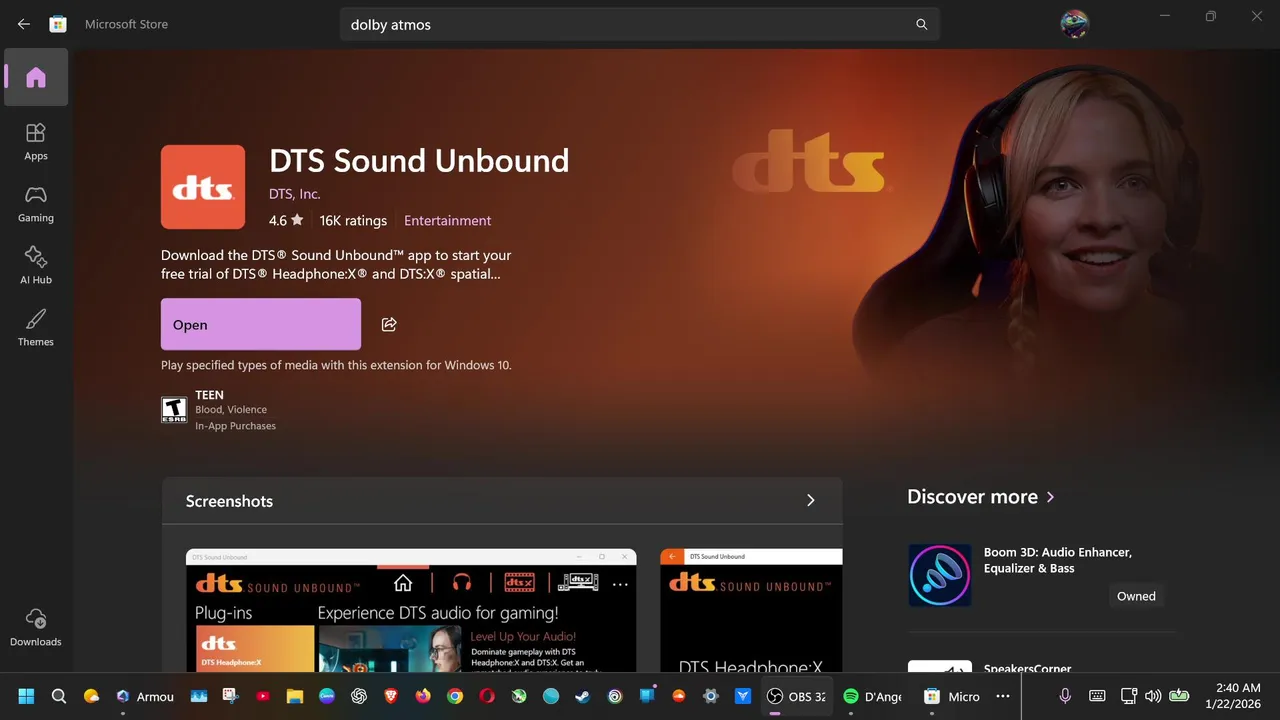Open the user profile avatar

1074,24
